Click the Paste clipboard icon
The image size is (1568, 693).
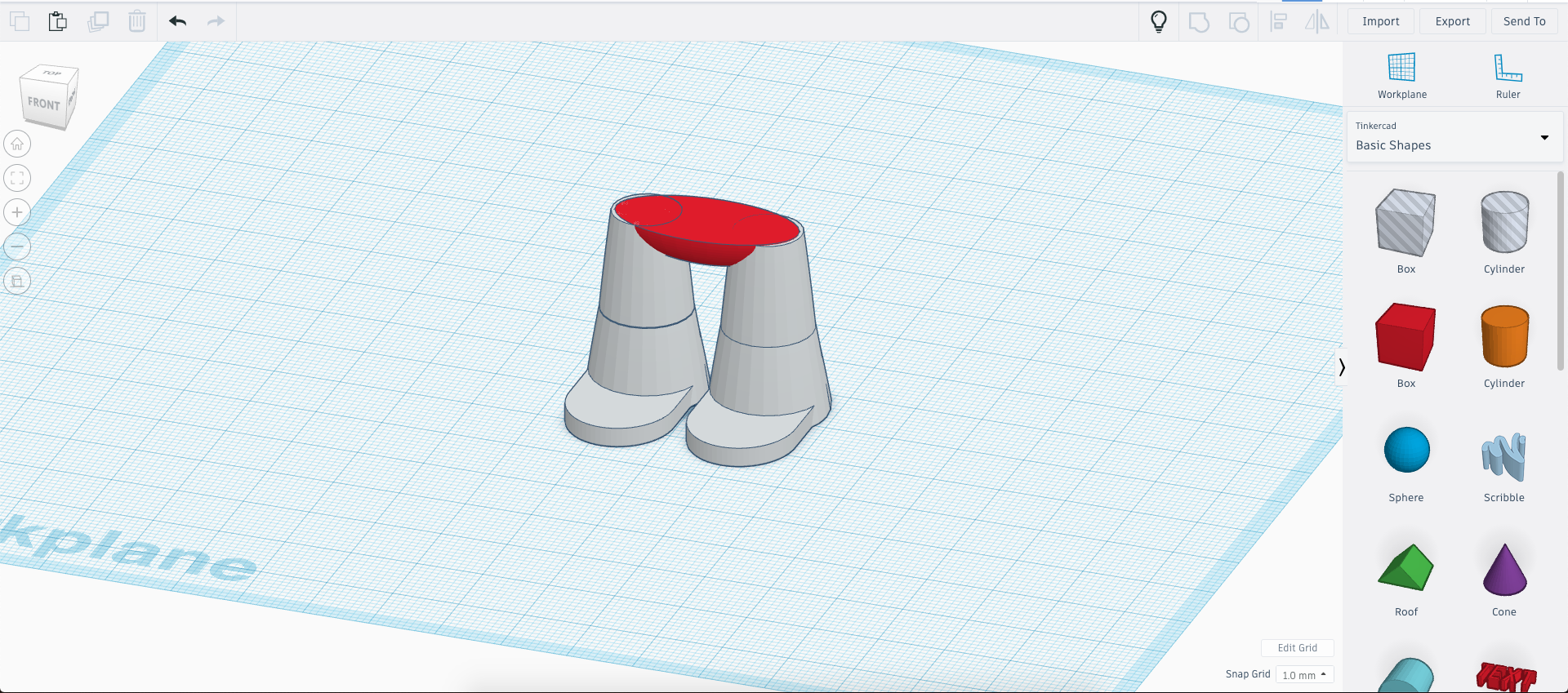[57, 21]
